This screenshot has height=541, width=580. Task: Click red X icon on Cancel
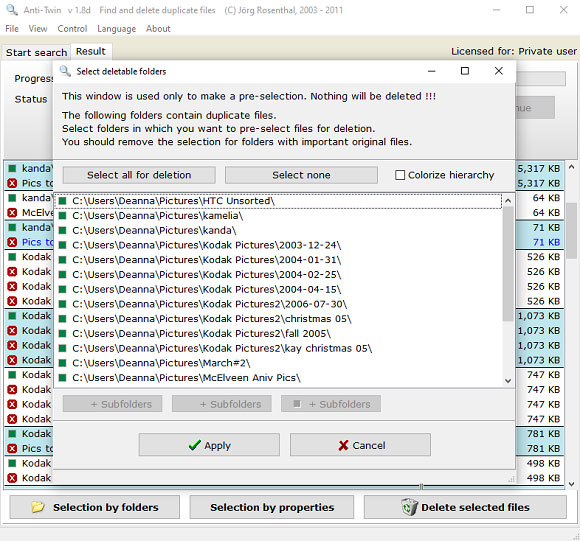point(343,445)
